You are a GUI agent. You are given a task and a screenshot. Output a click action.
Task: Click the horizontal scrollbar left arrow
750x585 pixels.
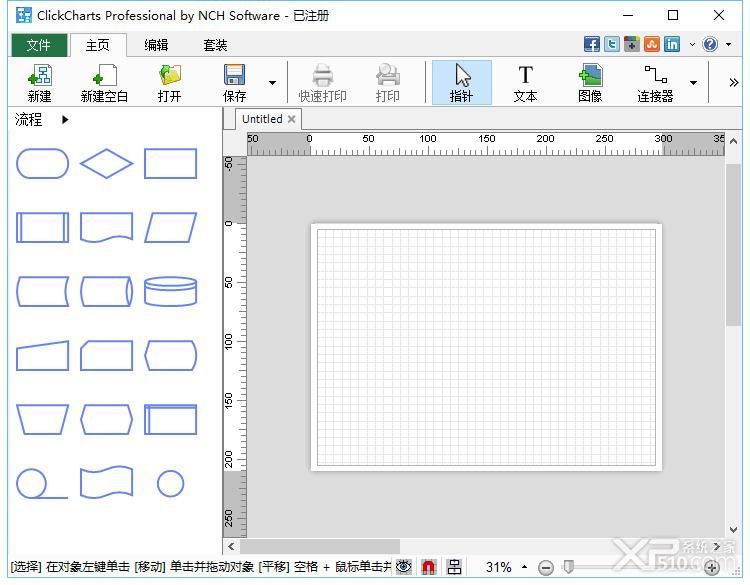click(x=232, y=546)
